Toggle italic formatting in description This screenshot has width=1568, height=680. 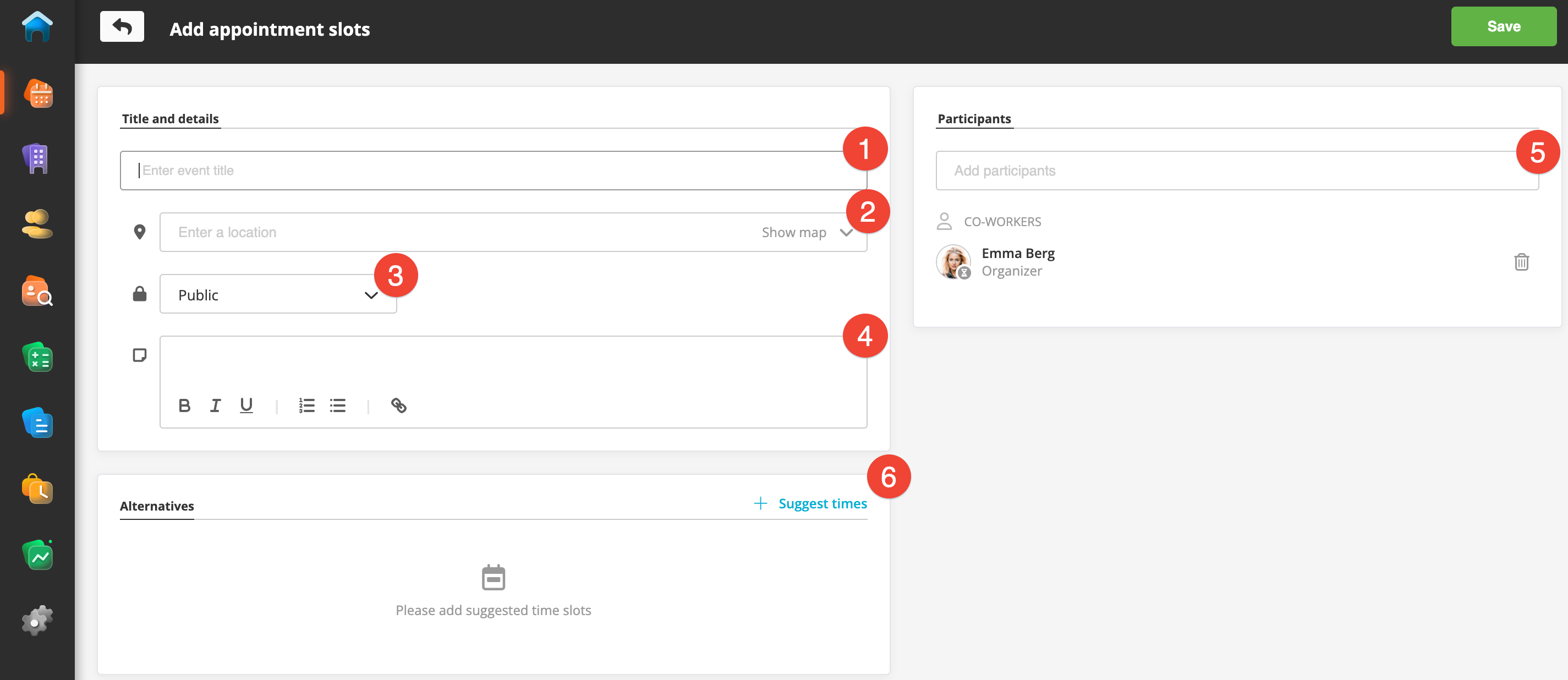point(216,405)
